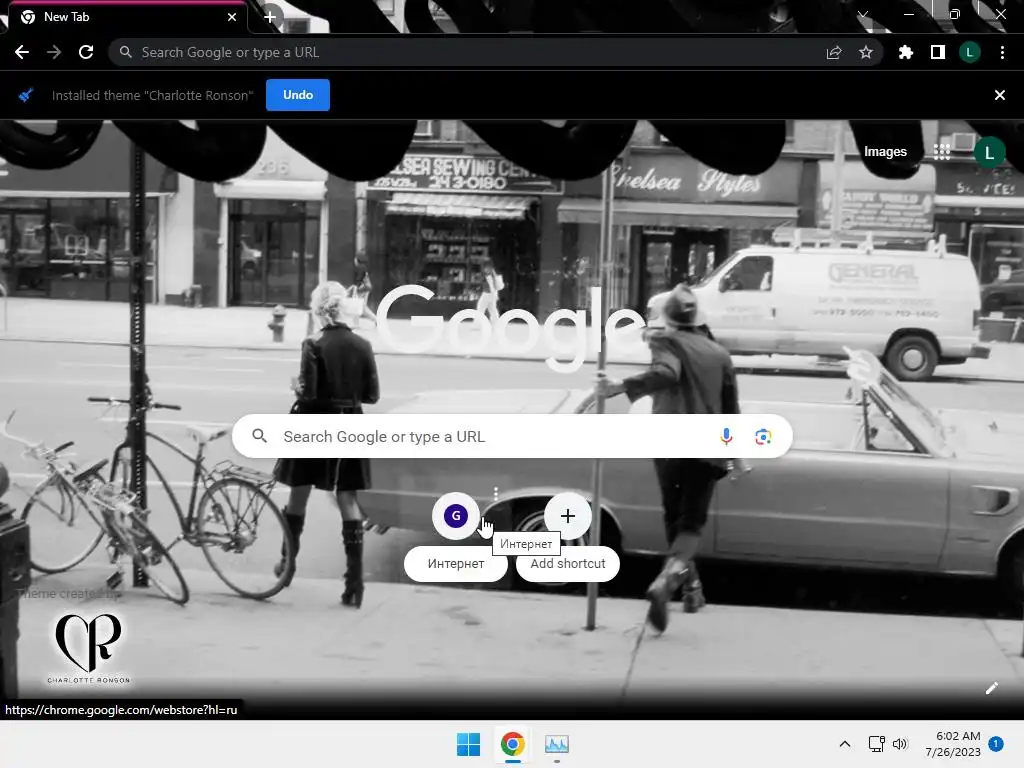Share this page icon in address bar
The width and height of the screenshot is (1024, 768).
[834, 52]
